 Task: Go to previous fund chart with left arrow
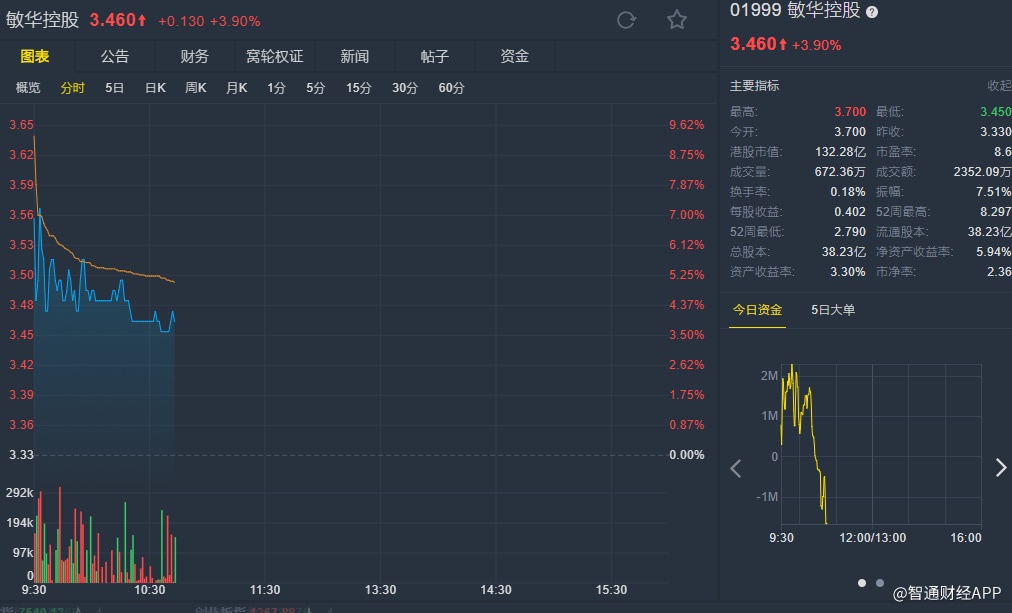pyautogui.click(x=736, y=468)
